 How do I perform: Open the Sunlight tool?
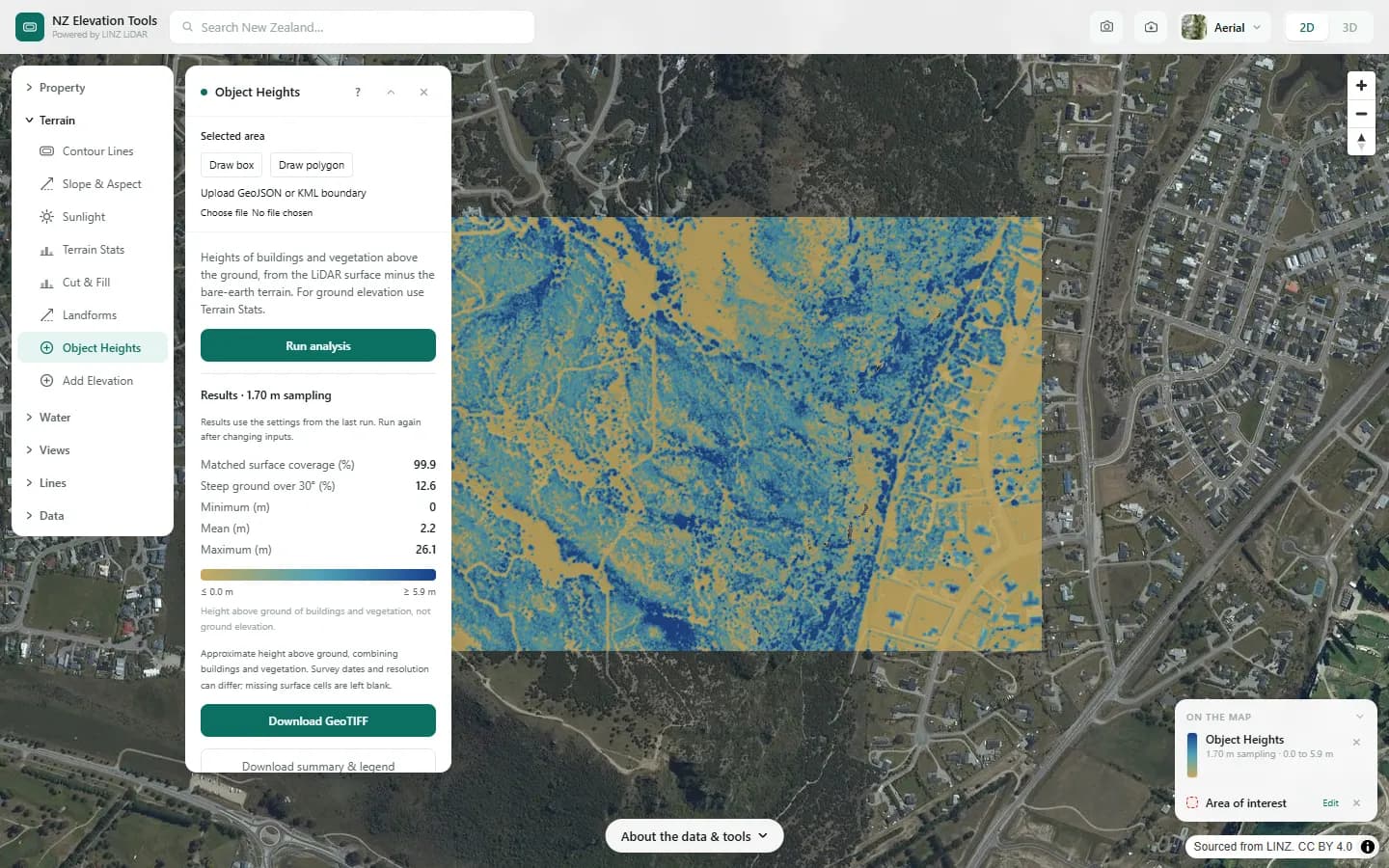click(x=93, y=217)
